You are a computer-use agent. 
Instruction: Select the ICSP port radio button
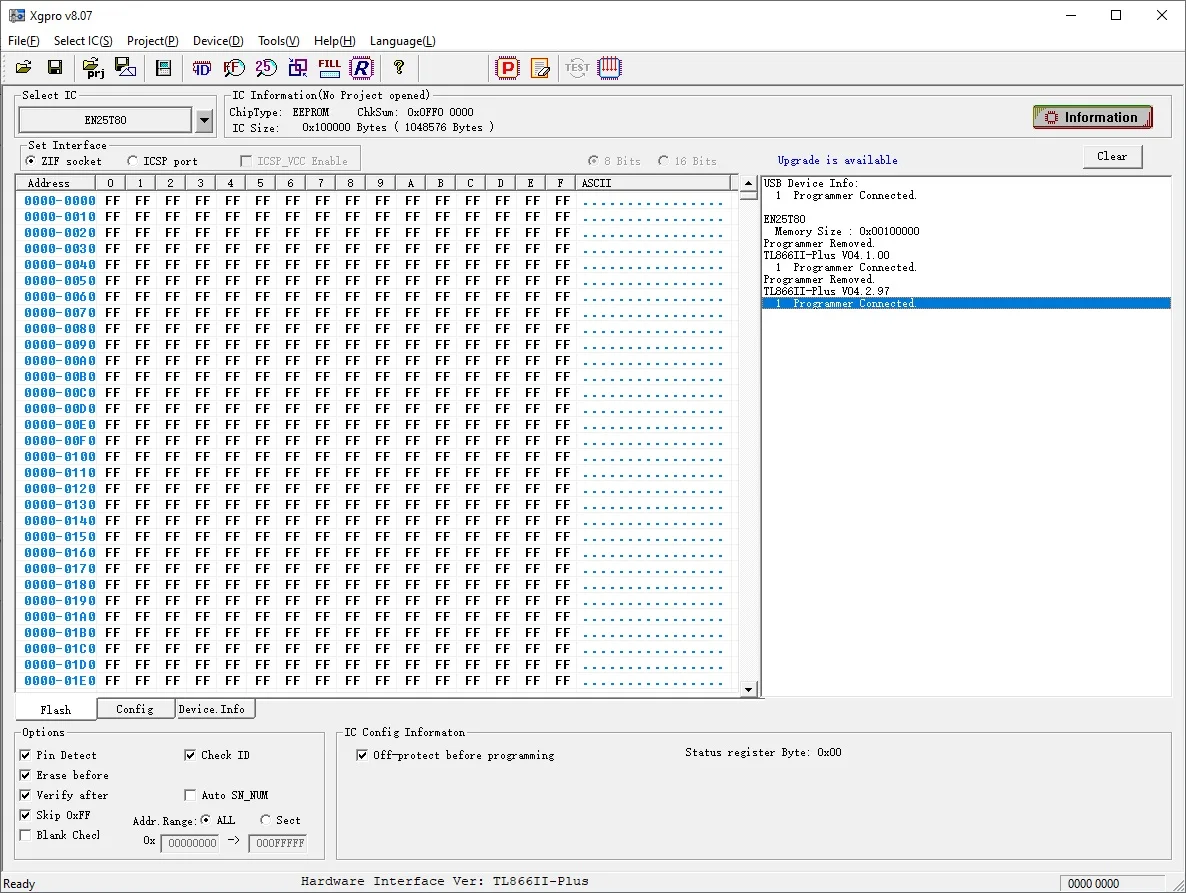click(133, 161)
